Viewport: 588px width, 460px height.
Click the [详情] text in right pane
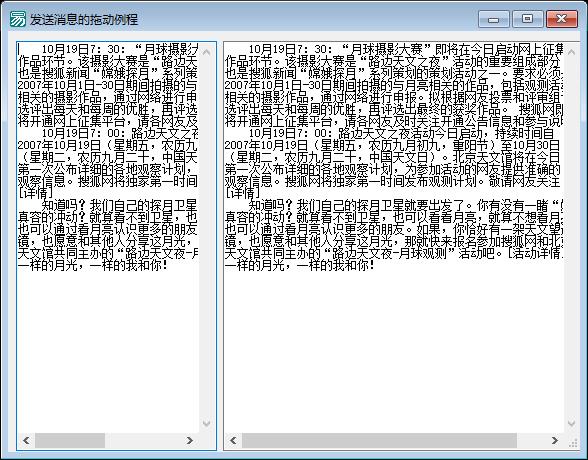[x=242, y=193]
